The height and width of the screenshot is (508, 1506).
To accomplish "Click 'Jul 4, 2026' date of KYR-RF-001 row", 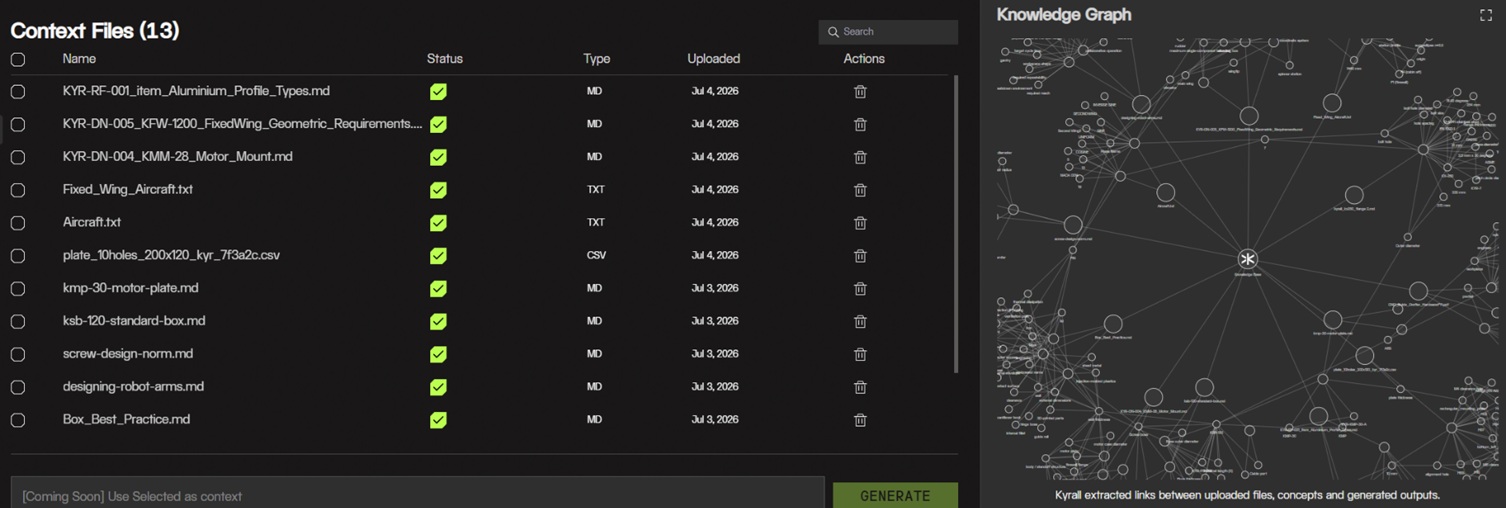I will (x=715, y=91).
